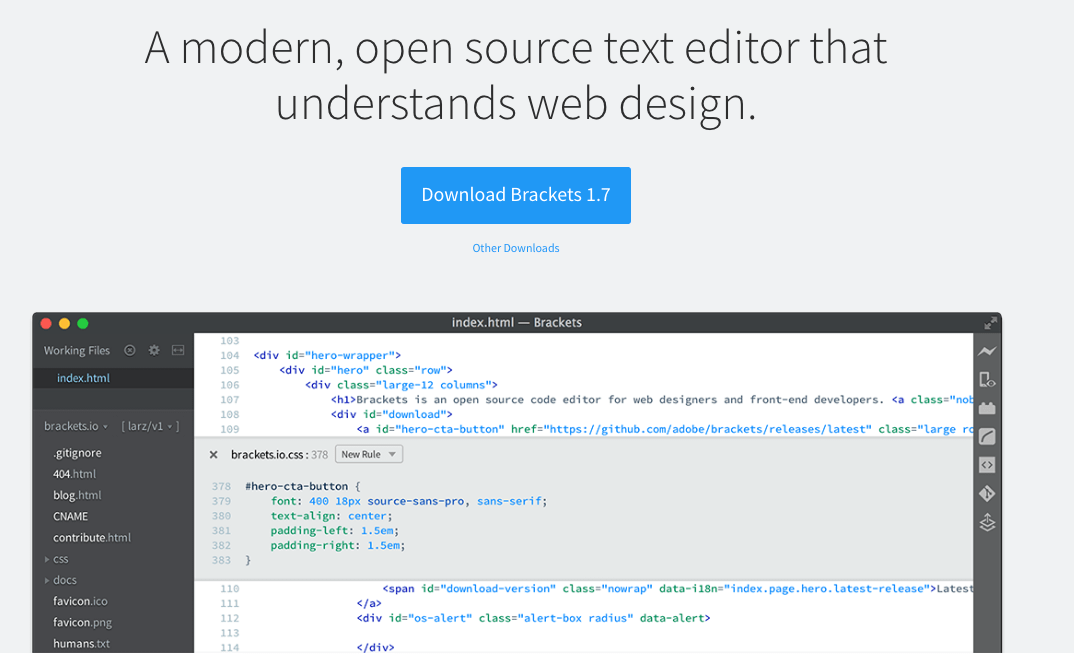
Task: Open the larz/v1 branch dropdown
Action: pos(150,426)
